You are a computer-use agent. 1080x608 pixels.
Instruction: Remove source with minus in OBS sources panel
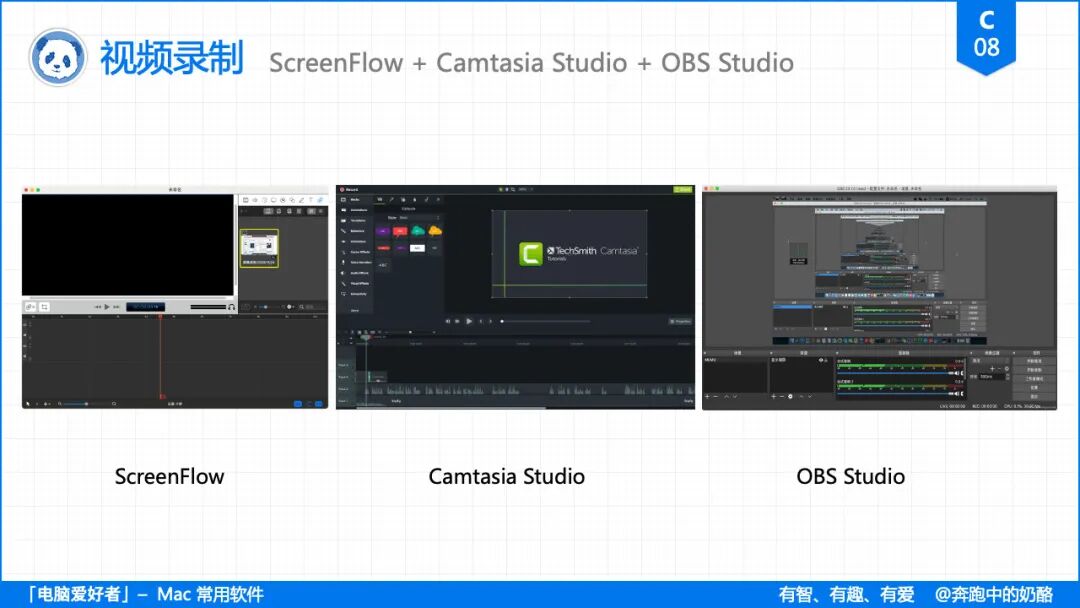[782, 397]
